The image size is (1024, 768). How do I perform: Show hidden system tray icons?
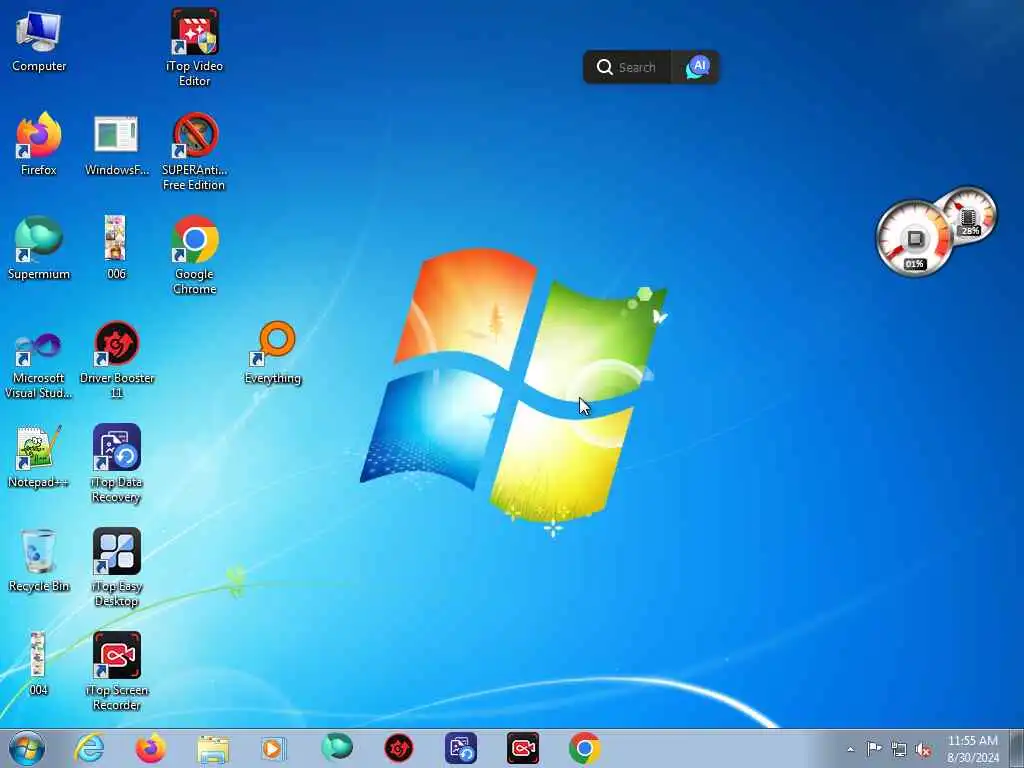pyautogui.click(x=850, y=749)
